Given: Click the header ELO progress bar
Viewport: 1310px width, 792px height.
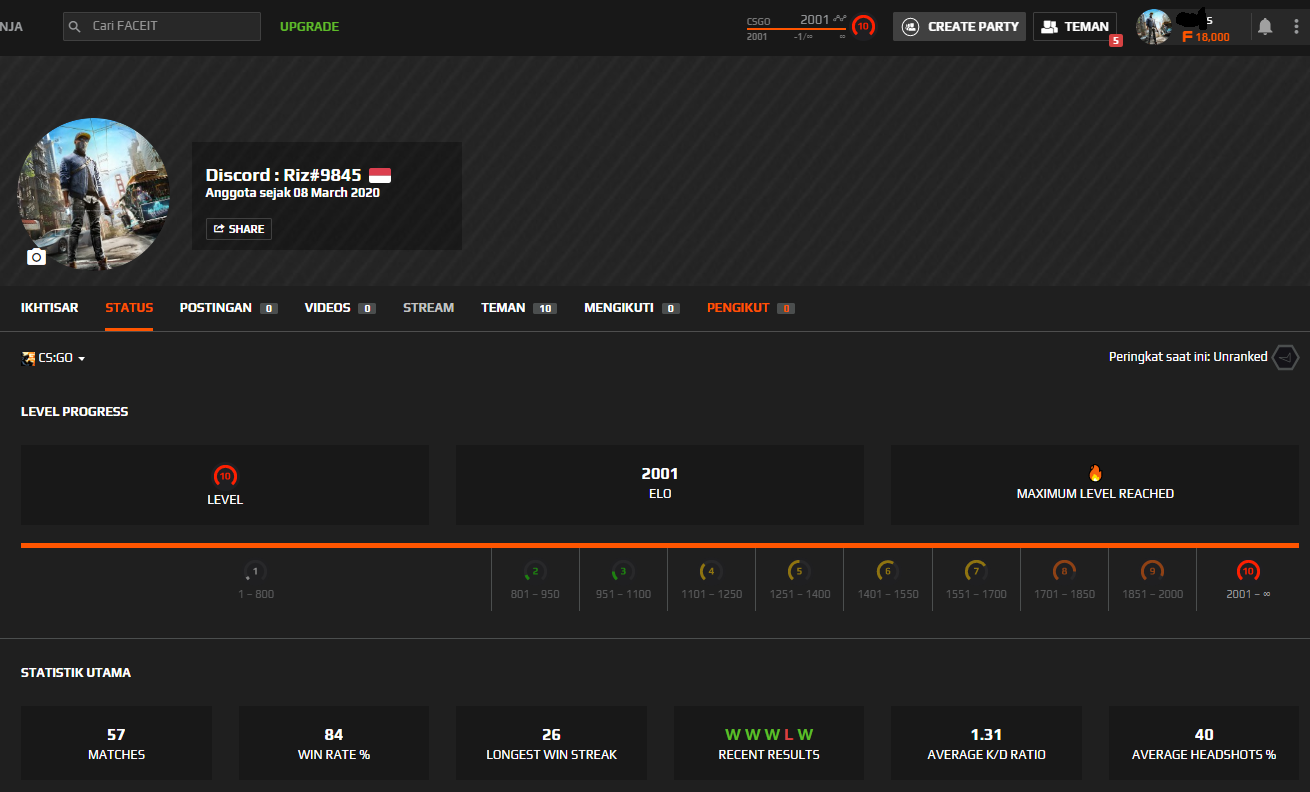Looking at the screenshot, I should (x=796, y=29).
